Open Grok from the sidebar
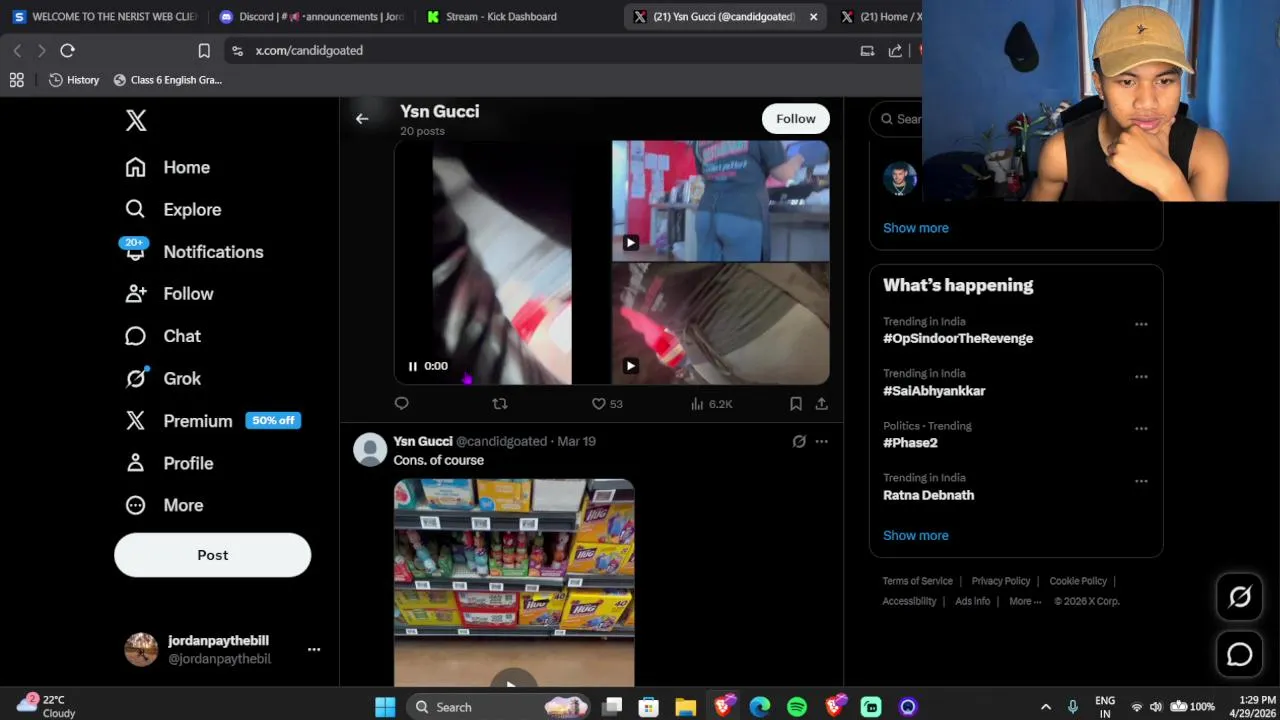 tap(163, 378)
